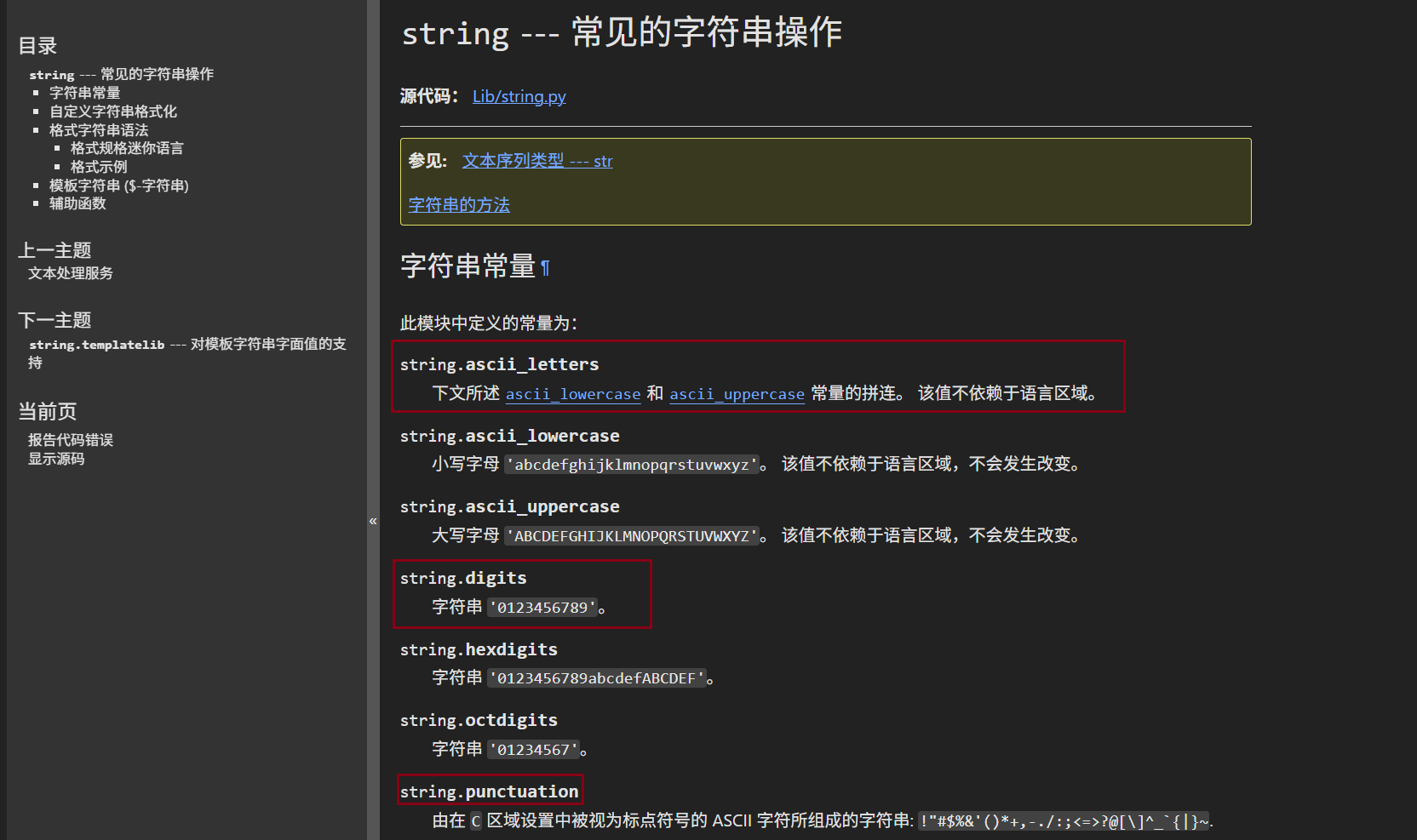Collapse the sidebar with the « arrow
1417x840 pixels.
[x=373, y=520]
